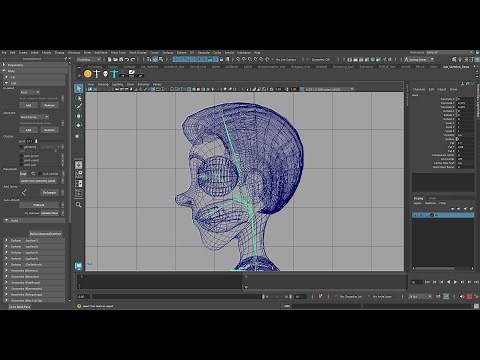Open the menu set dropdown on the status line
The width and height of the screenshot is (480, 360).
(x=89, y=59)
